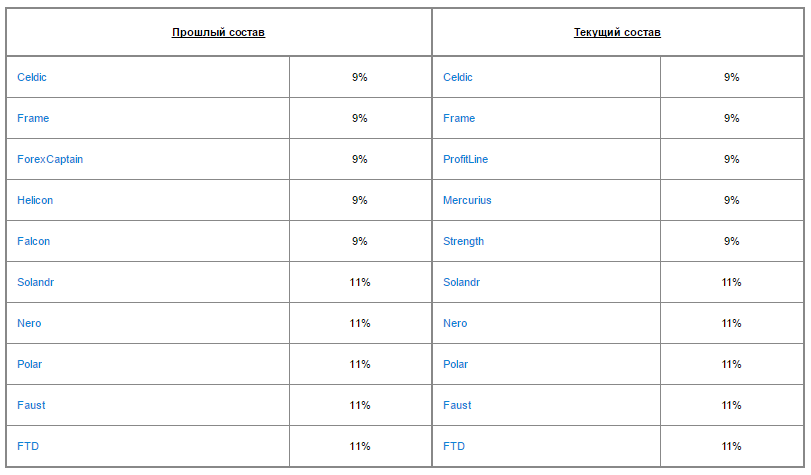The height and width of the screenshot is (475, 811).
Task: Open the Strength link
Action: click(x=463, y=241)
